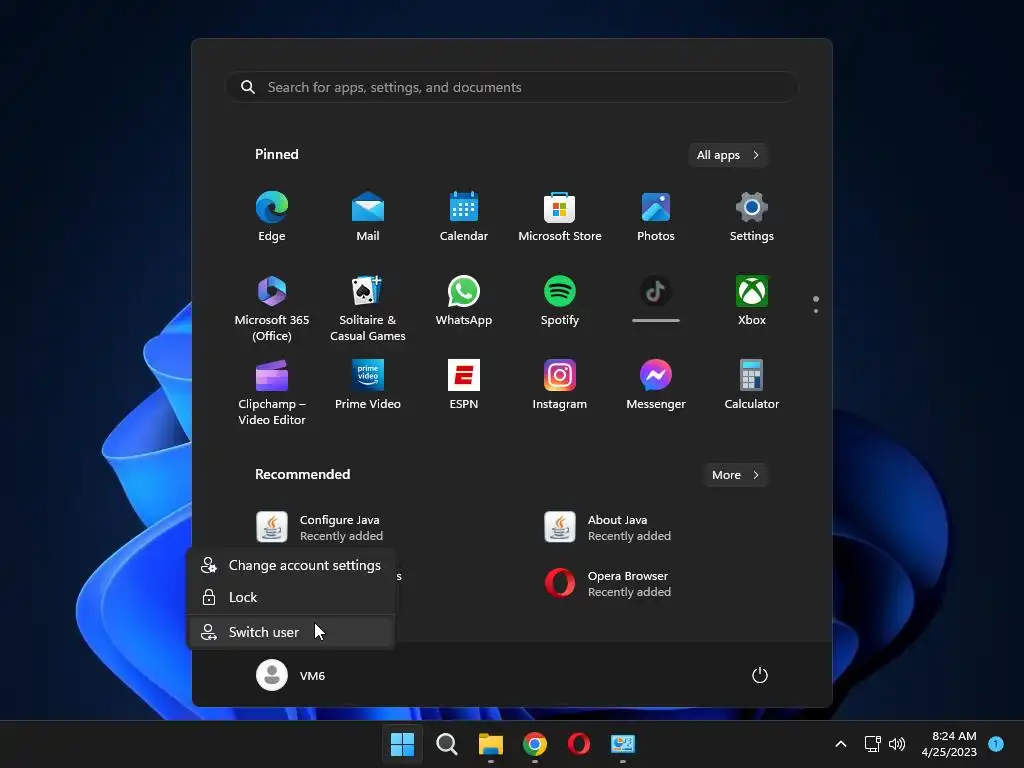Click the volume speaker tray icon
Image resolution: width=1024 pixels, height=768 pixels.
[897, 744]
